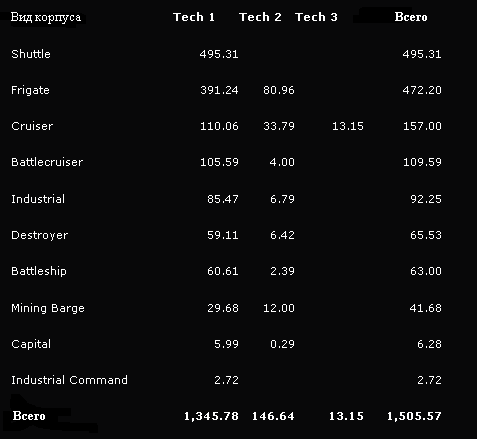Image resolution: width=477 pixels, height=439 pixels.
Task: Select the Tech 3 column header
Action: (316, 17)
